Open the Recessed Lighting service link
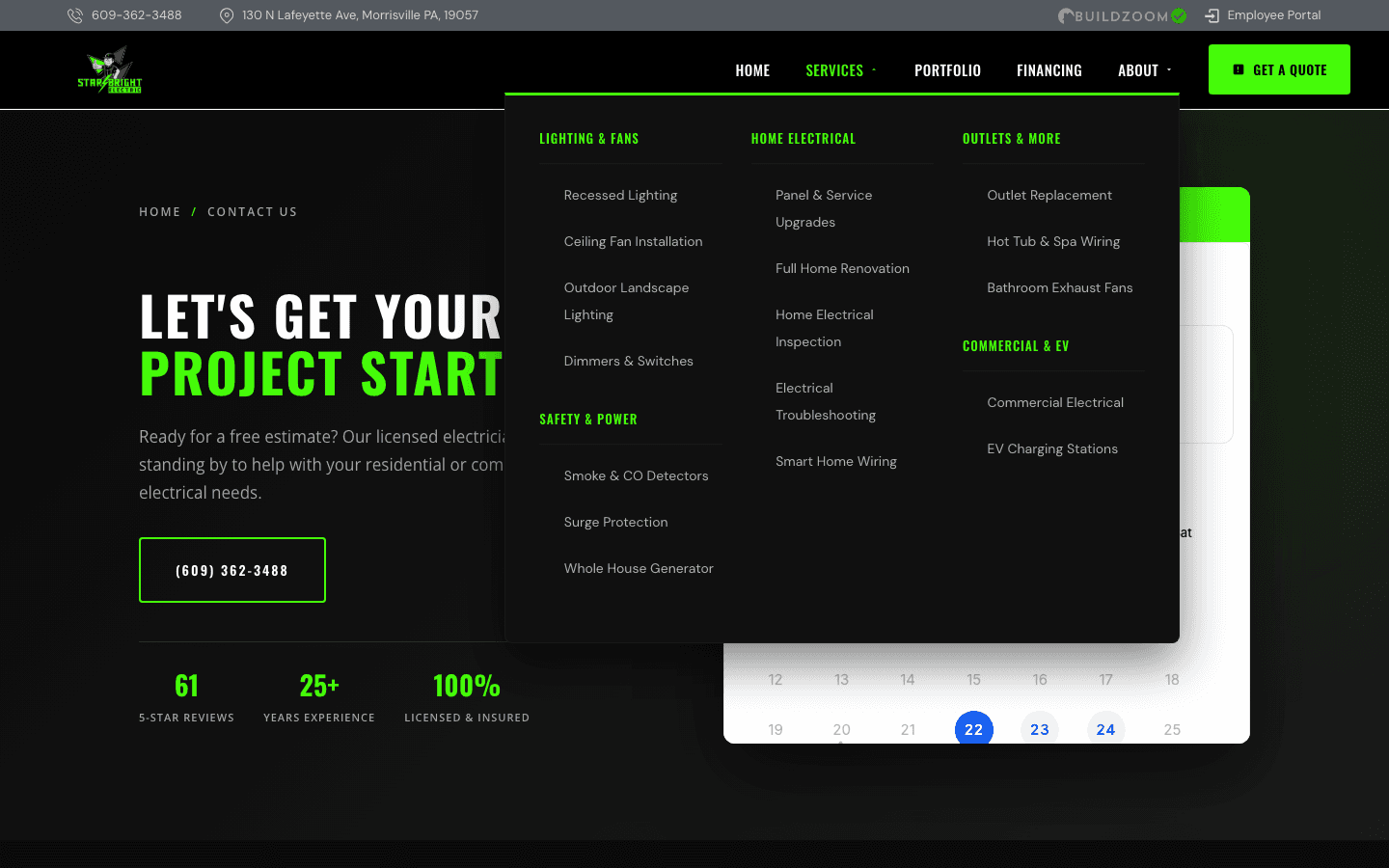Screen dimensions: 1389x868 [x=620, y=195]
